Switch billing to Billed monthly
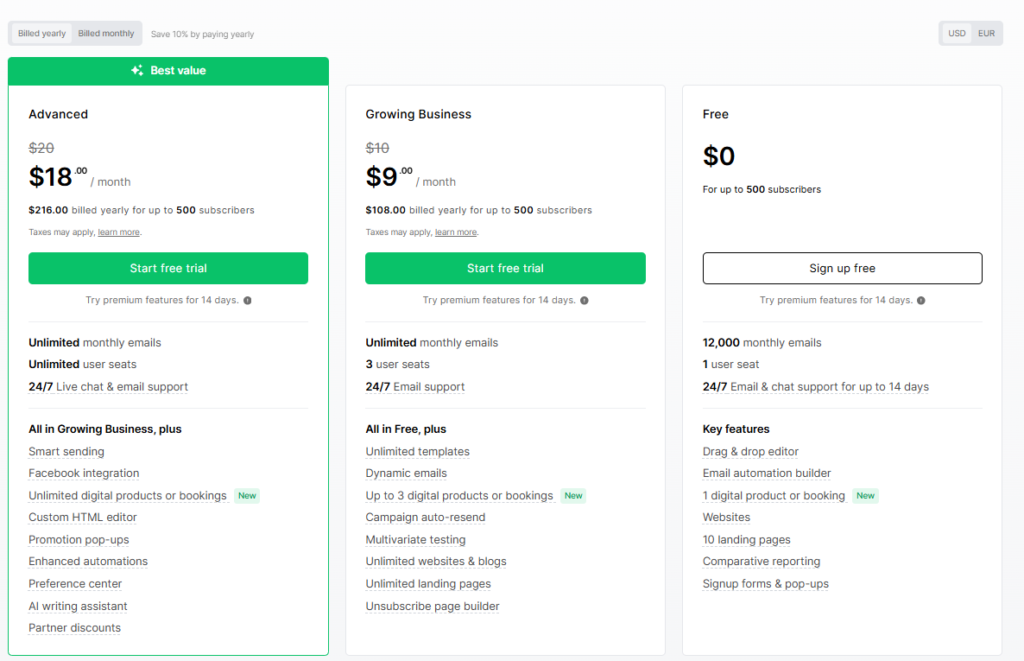 point(106,33)
